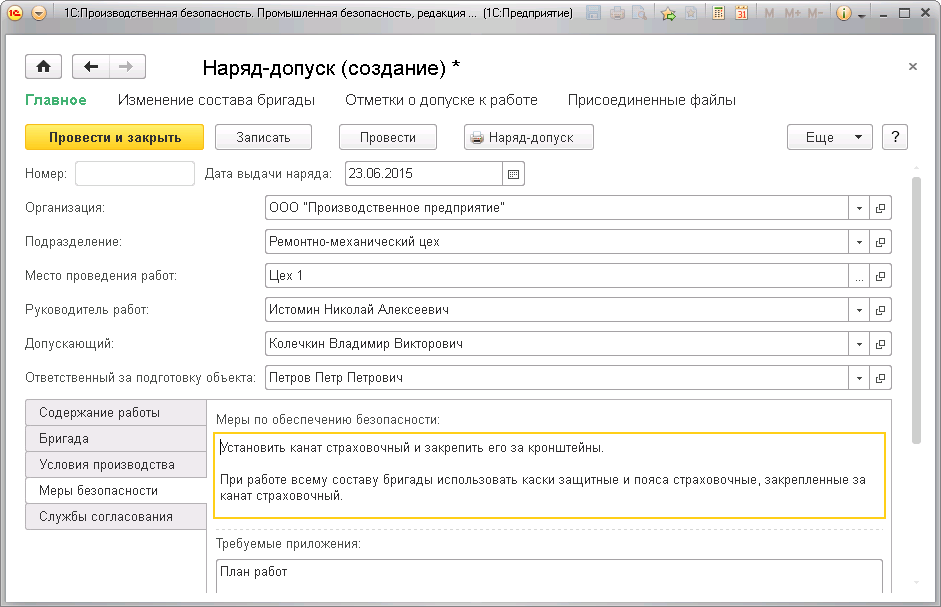Select the Бригада side tab
Image resolution: width=941 pixels, height=607 pixels.
click(64, 439)
